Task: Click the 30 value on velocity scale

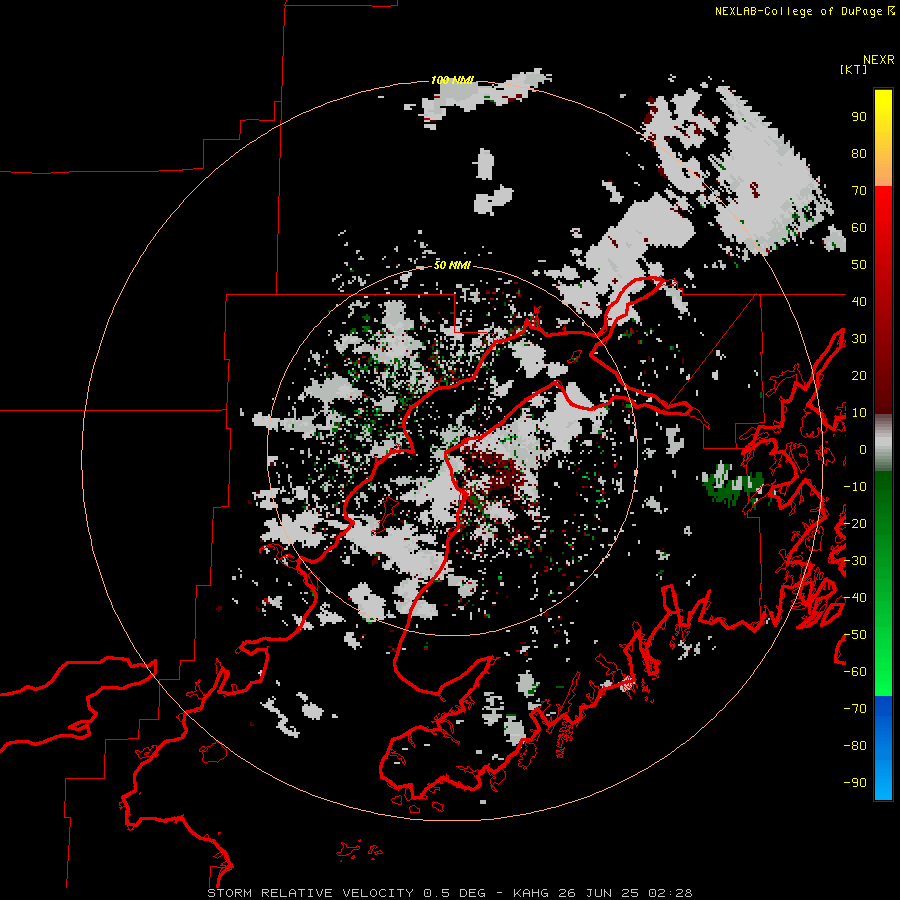Action: 859,339
